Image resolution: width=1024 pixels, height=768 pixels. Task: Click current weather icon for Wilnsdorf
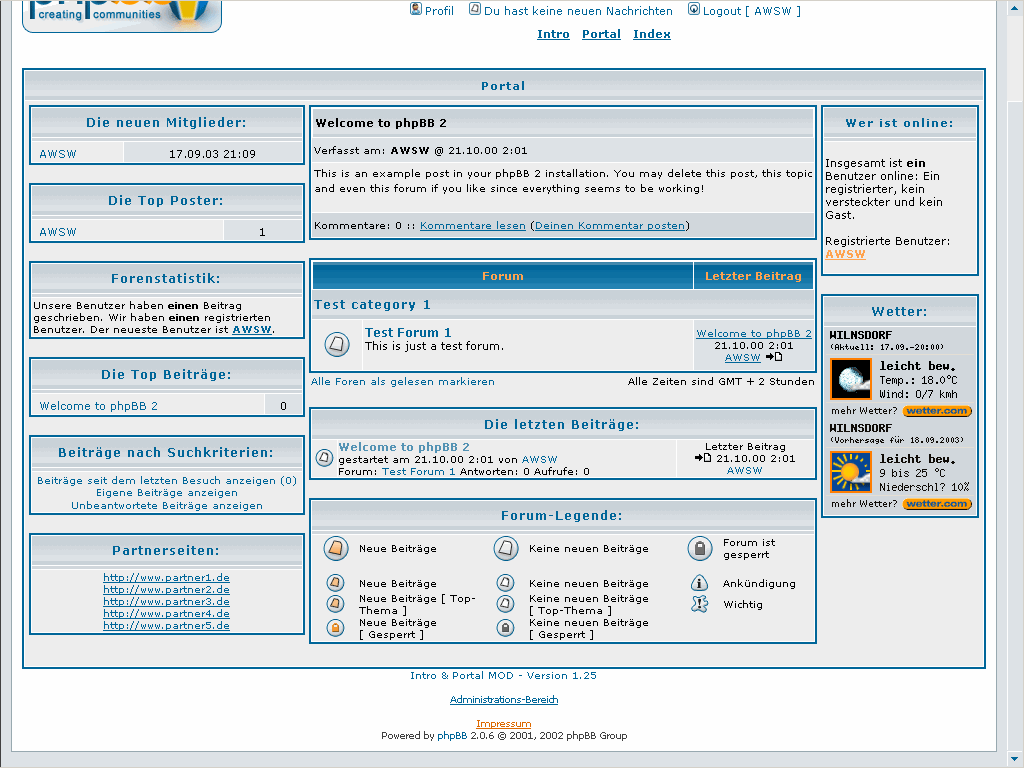pyautogui.click(x=851, y=379)
